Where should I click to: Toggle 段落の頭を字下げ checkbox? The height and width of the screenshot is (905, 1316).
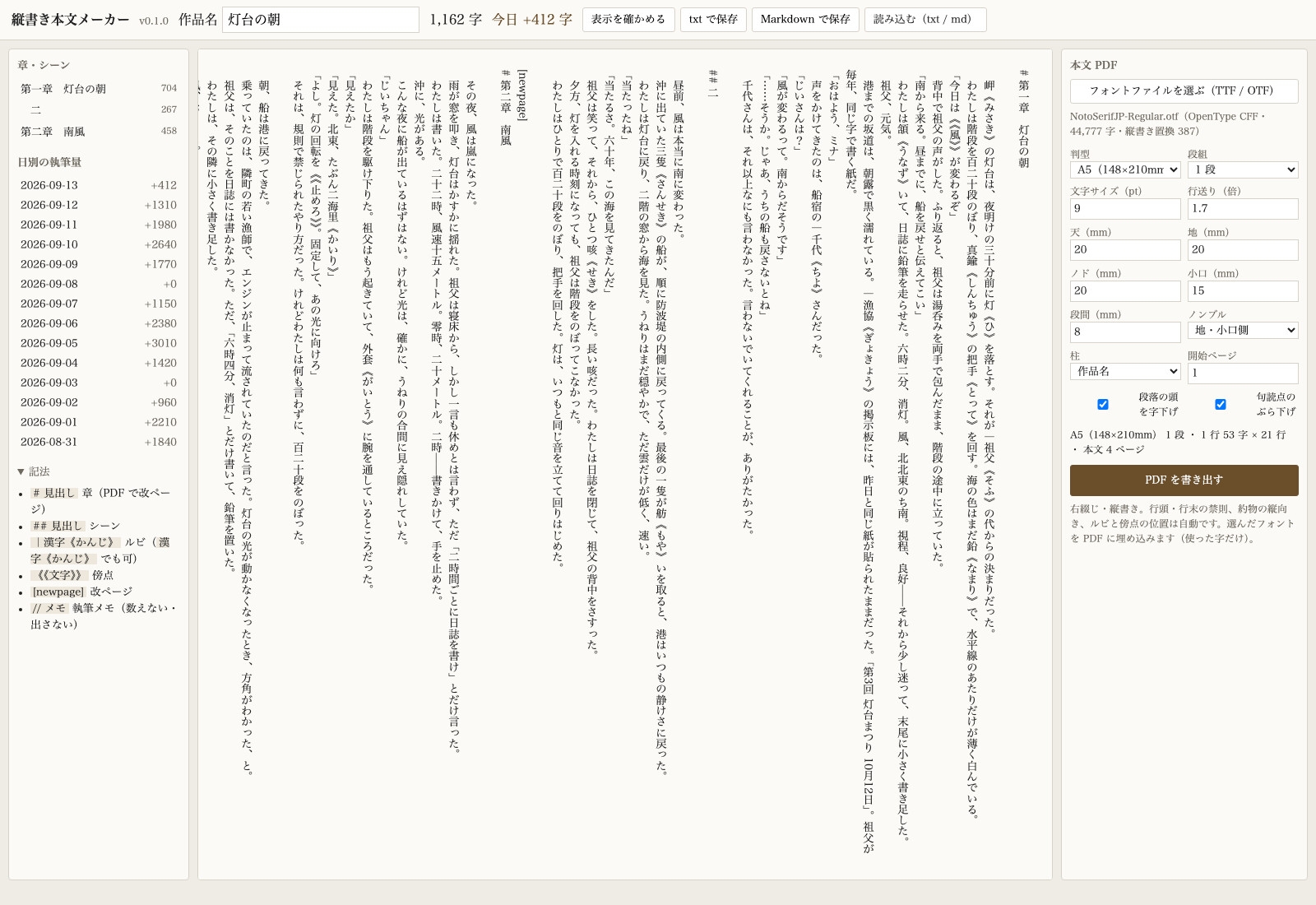click(1103, 404)
